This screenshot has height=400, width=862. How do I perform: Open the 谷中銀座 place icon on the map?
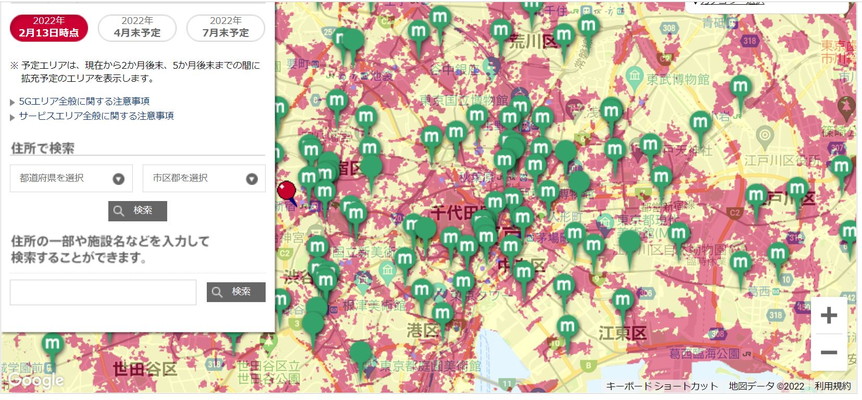491,67
